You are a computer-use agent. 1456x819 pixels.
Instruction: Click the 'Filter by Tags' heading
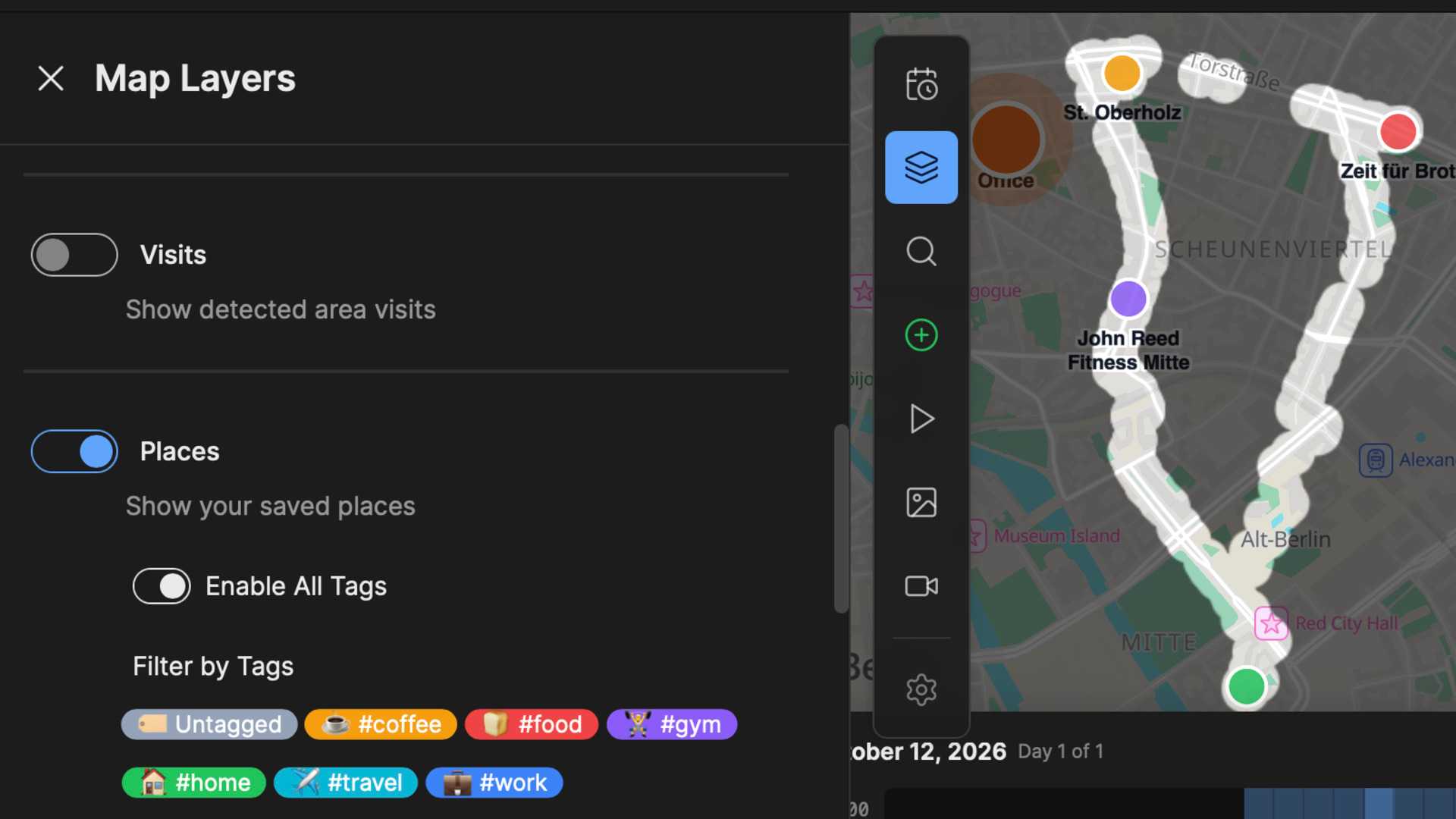tap(213, 667)
